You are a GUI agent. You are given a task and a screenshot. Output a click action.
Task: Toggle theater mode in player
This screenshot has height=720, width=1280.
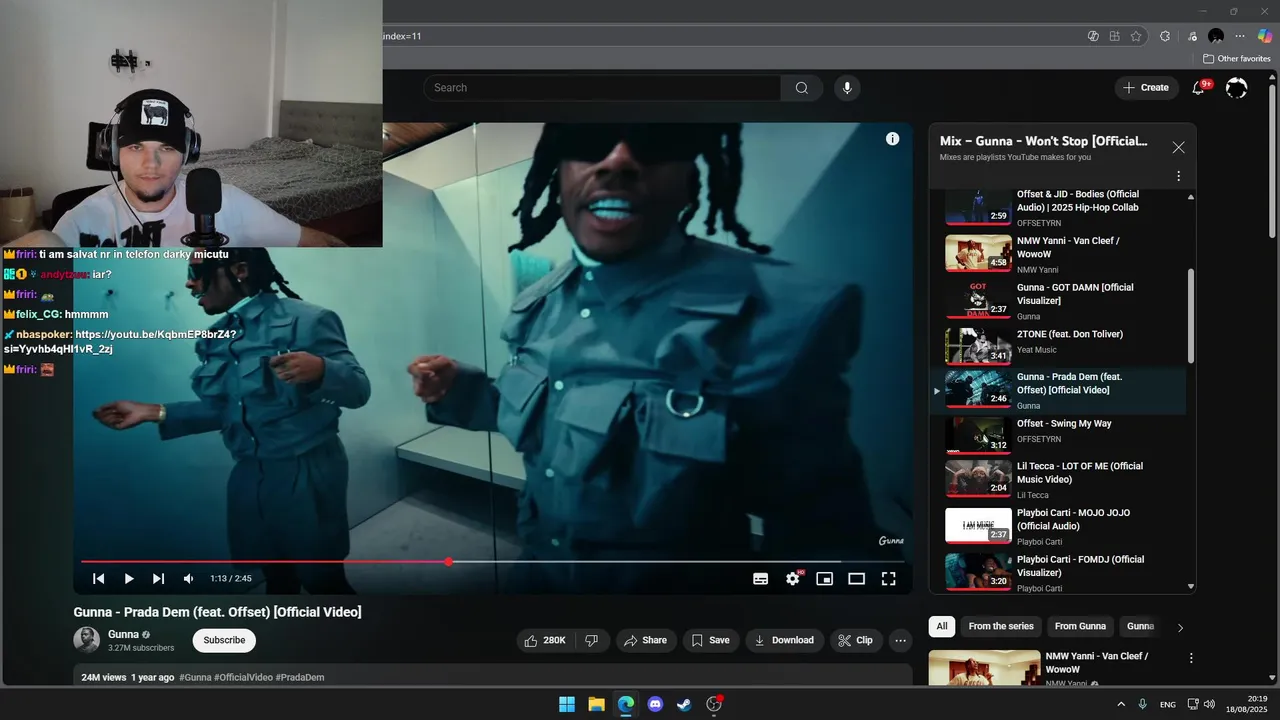[x=856, y=578]
